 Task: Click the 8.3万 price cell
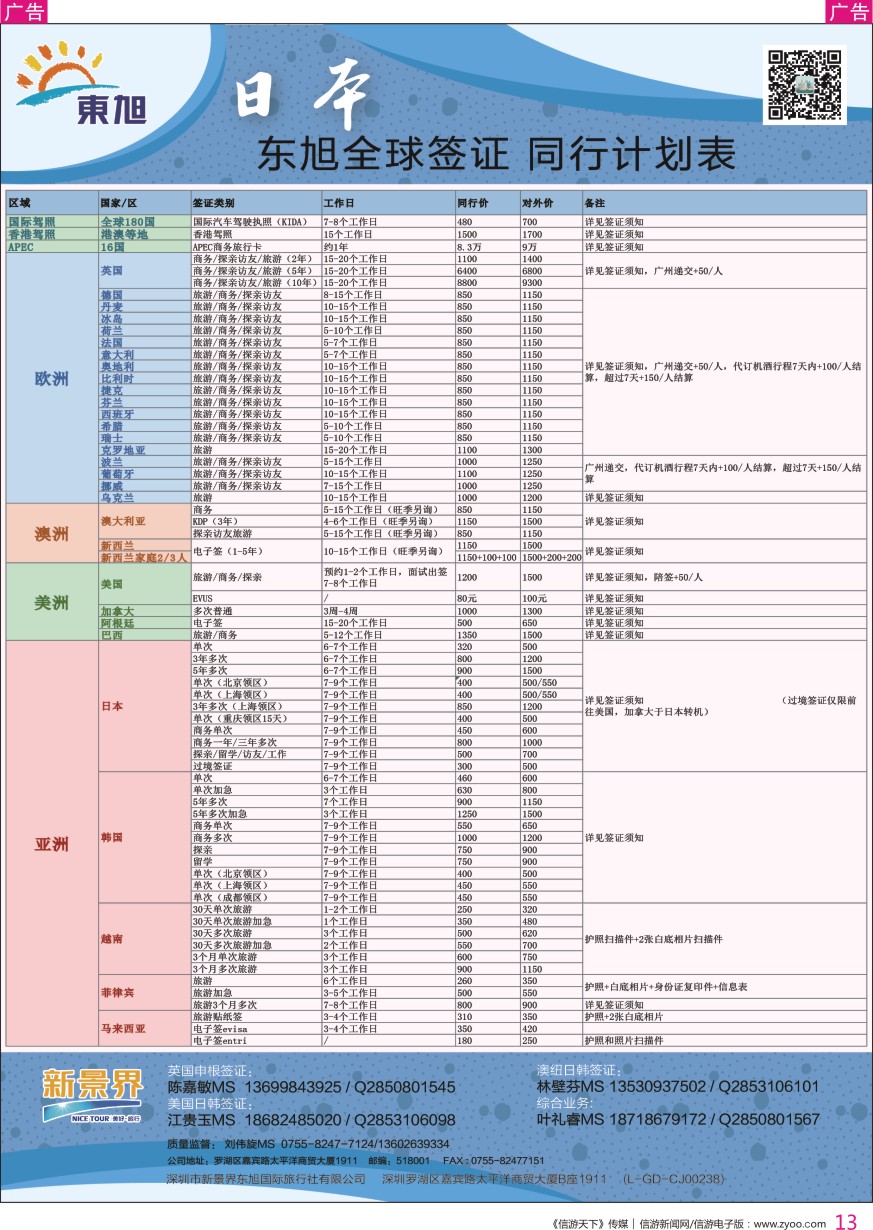pos(487,246)
